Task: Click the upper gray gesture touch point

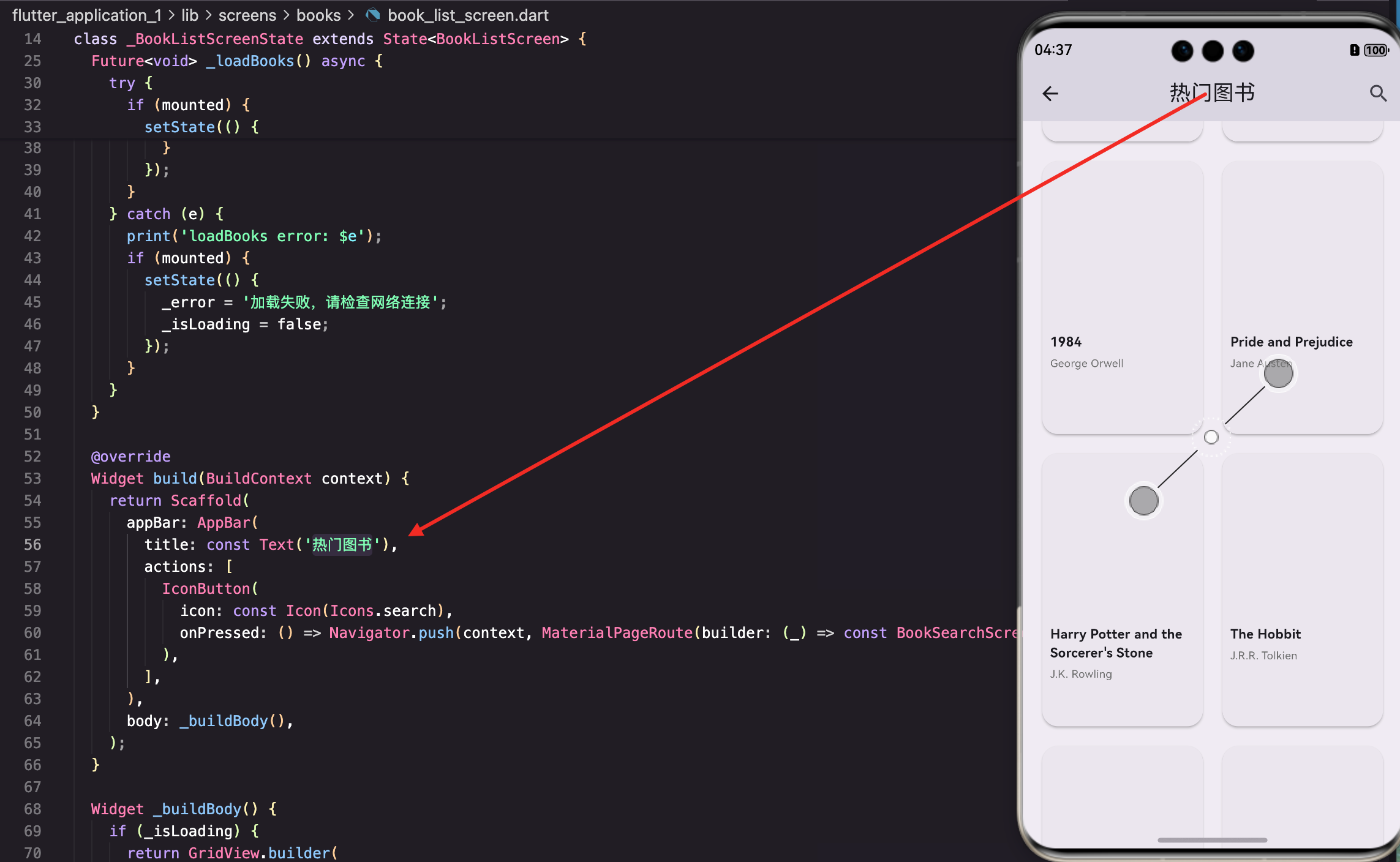Action: 1278,373
